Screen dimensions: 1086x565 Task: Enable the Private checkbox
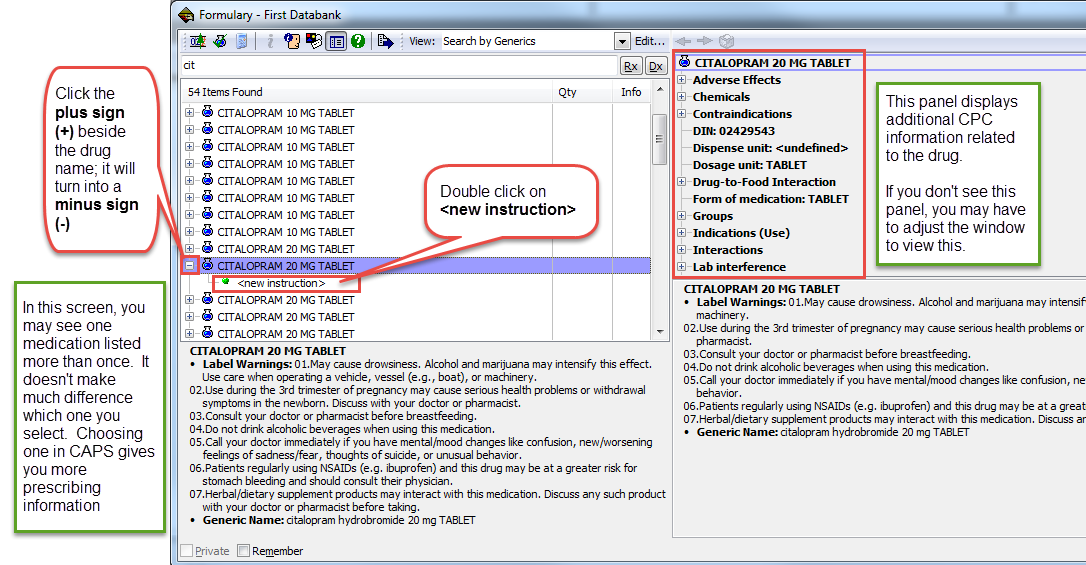point(186,551)
